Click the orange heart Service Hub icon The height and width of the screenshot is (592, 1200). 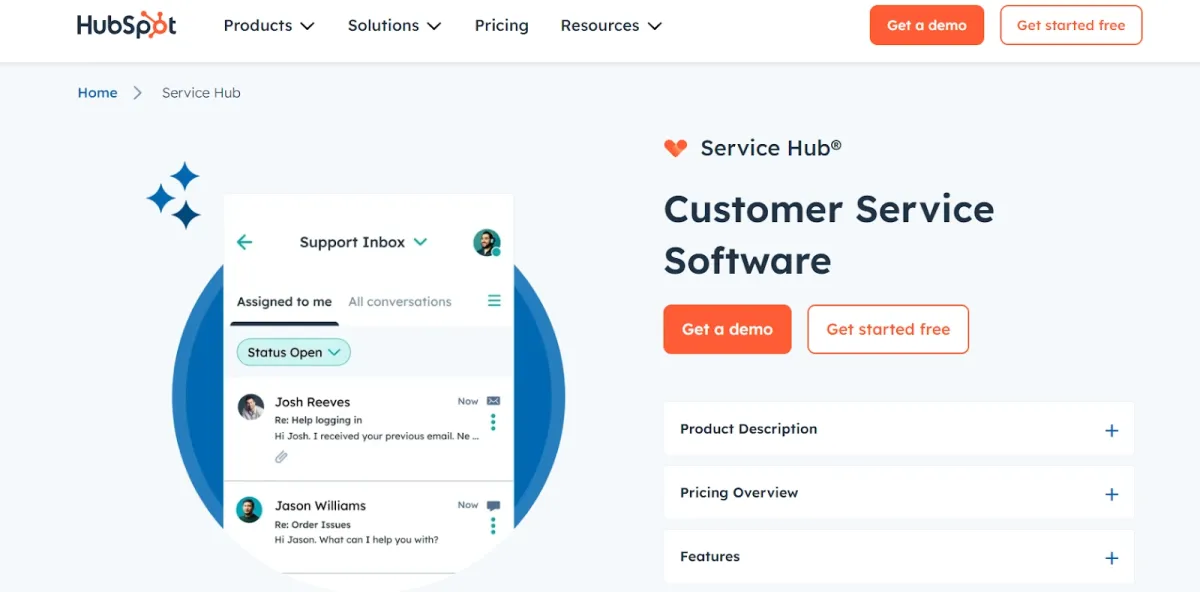676,148
